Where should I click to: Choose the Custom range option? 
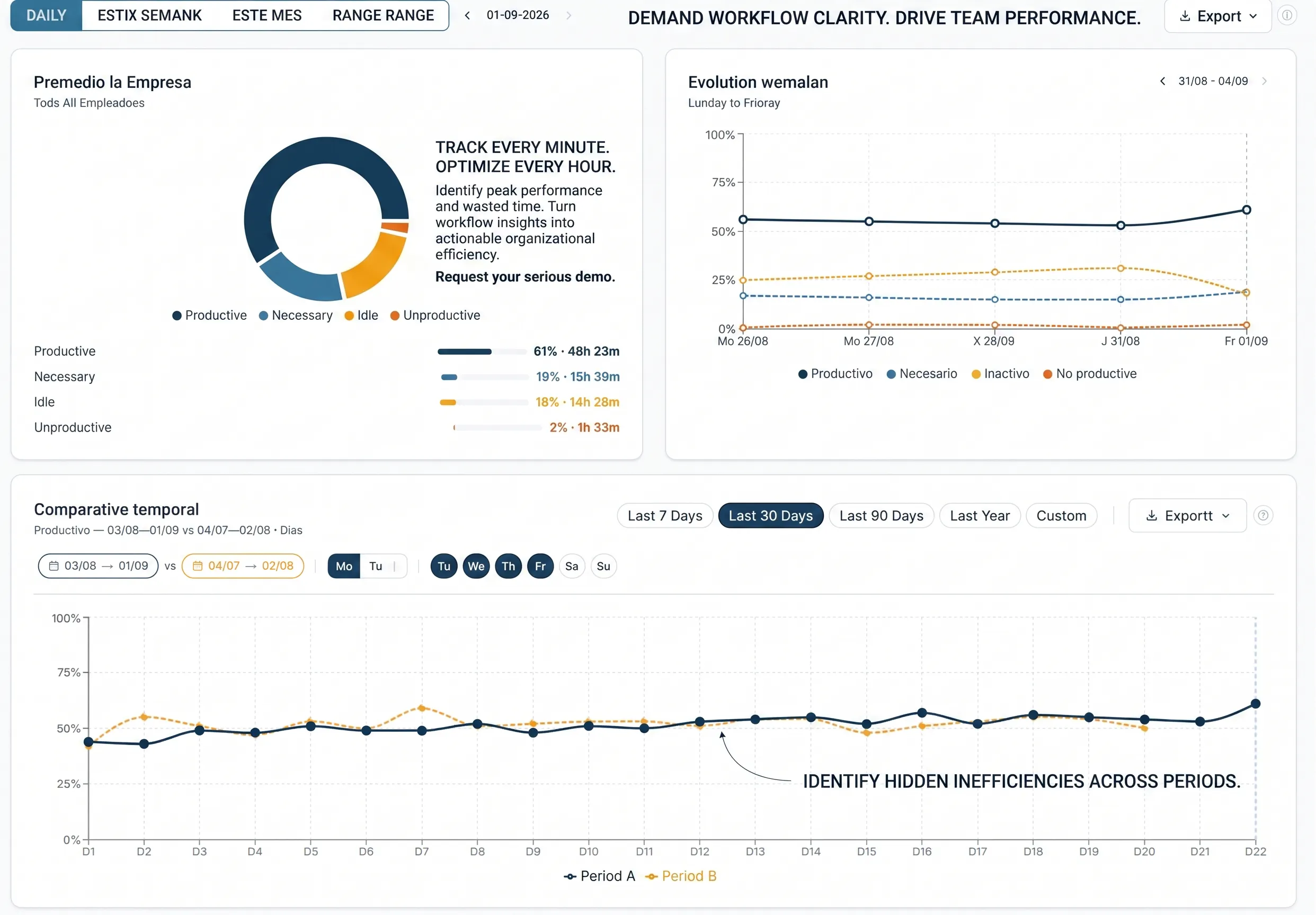(x=1061, y=516)
